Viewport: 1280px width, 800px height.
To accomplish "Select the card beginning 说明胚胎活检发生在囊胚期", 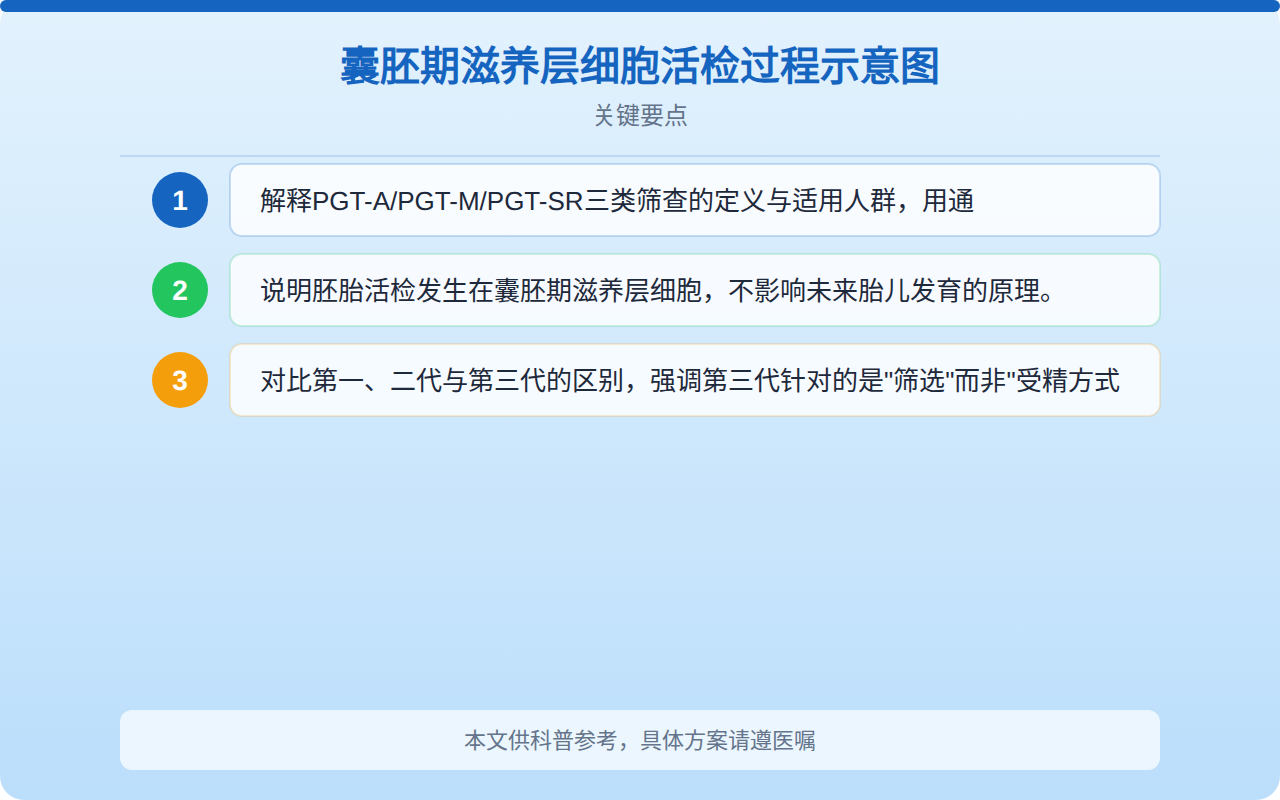I will click(x=695, y=290).
